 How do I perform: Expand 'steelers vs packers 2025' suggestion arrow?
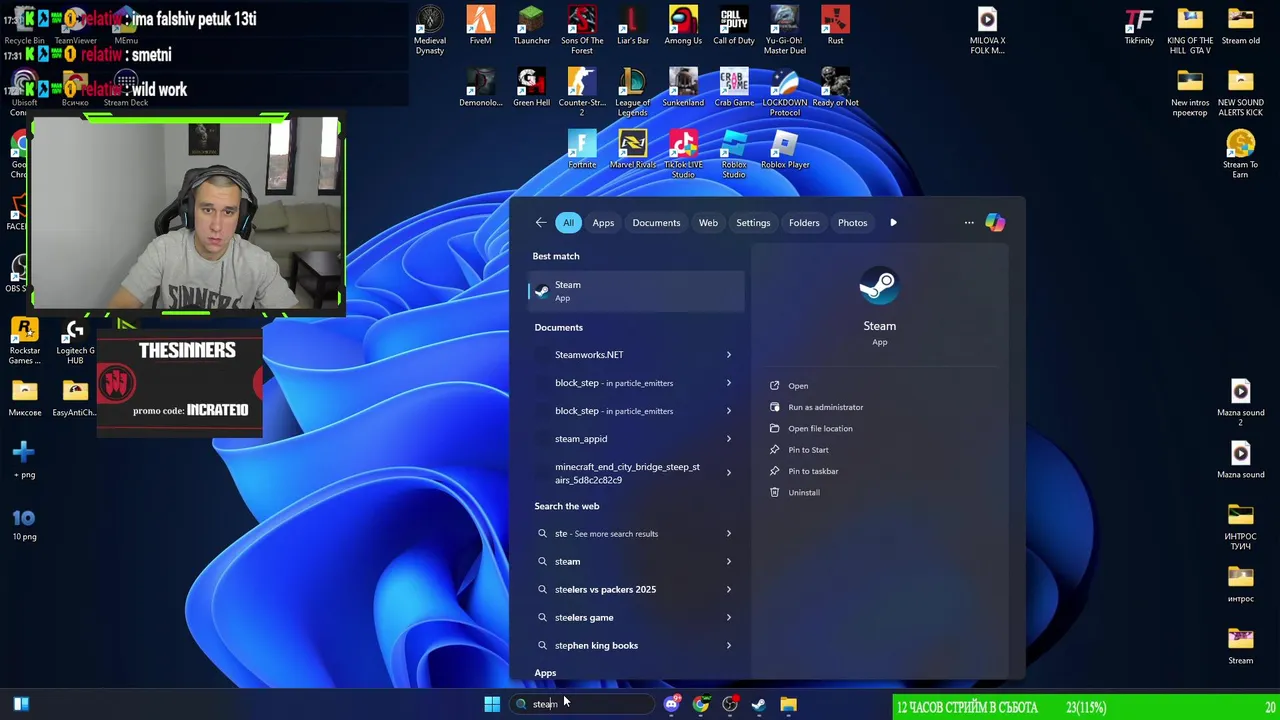click(728, 590)
